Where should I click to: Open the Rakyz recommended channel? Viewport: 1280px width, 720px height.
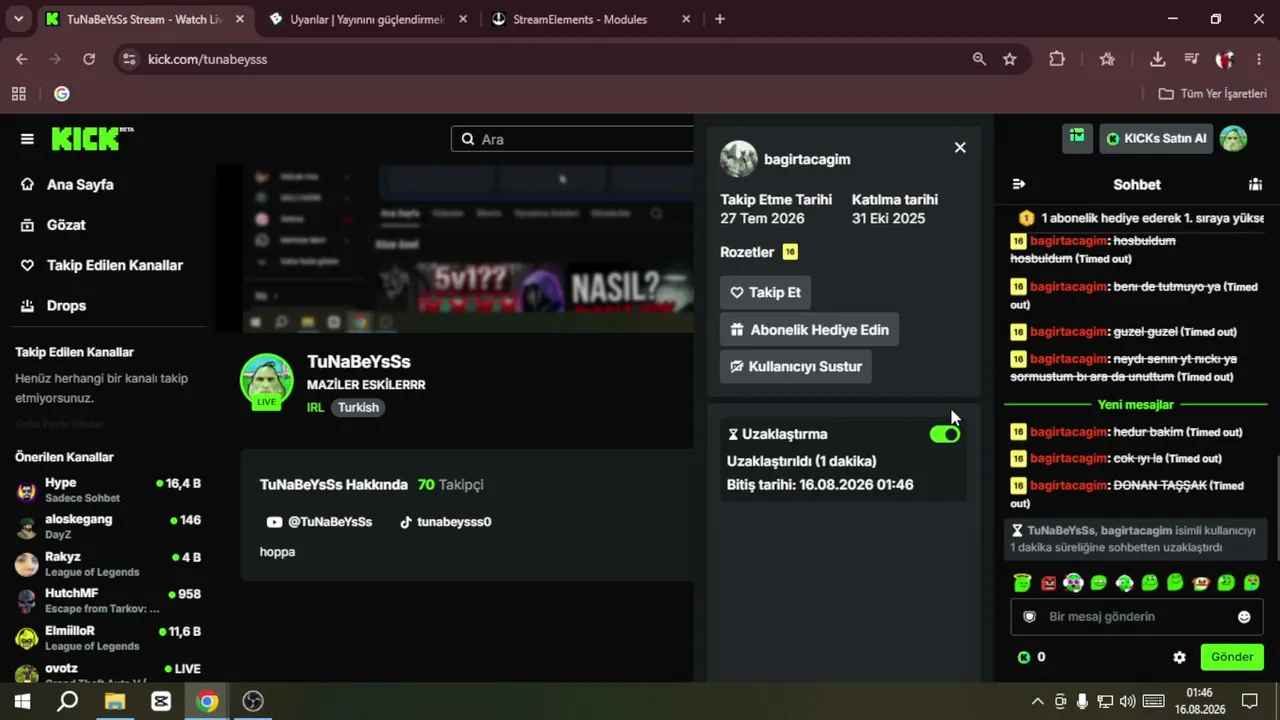108,564
